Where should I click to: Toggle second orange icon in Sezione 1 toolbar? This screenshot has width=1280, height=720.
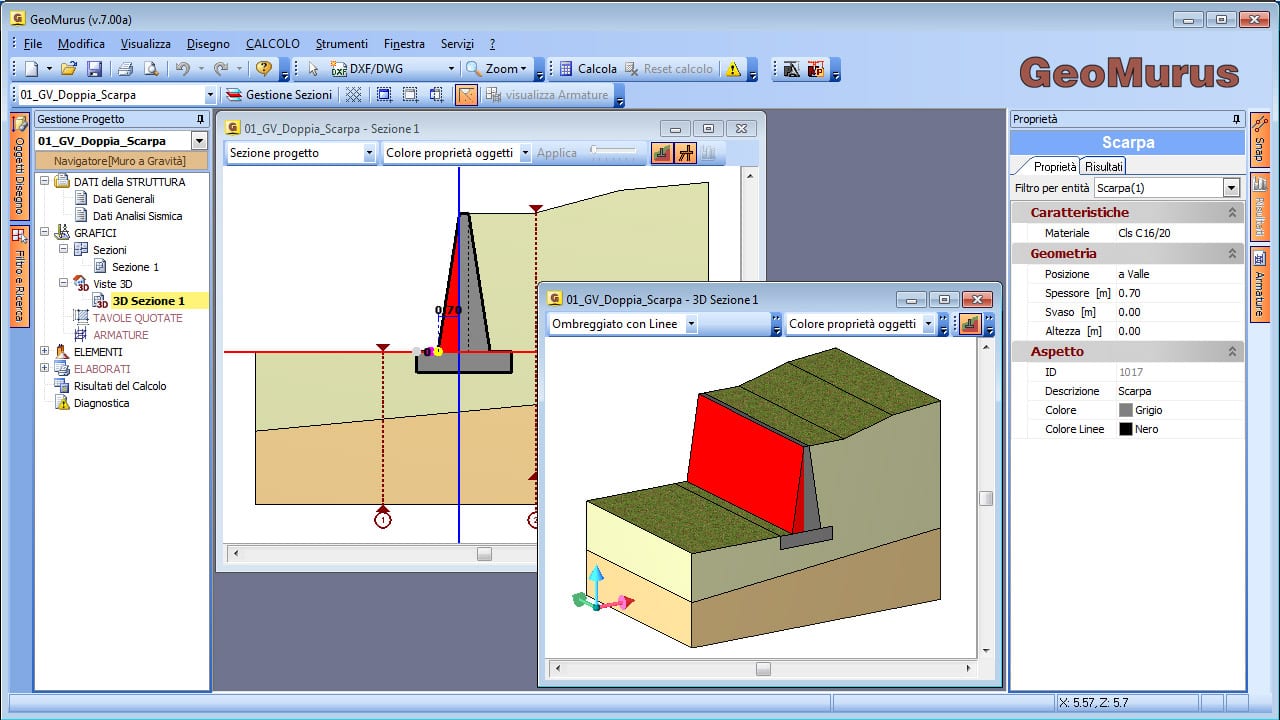click(685, 153)
